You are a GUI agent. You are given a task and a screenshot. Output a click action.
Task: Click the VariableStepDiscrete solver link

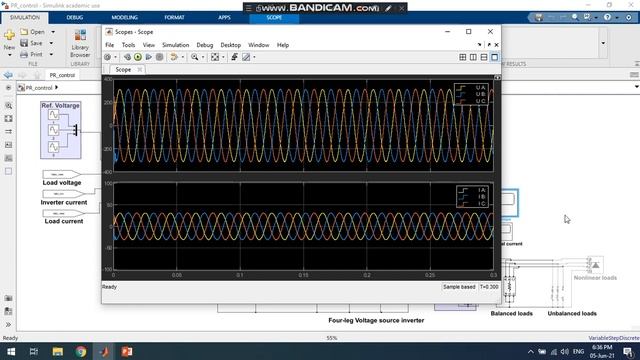[614, 338]
